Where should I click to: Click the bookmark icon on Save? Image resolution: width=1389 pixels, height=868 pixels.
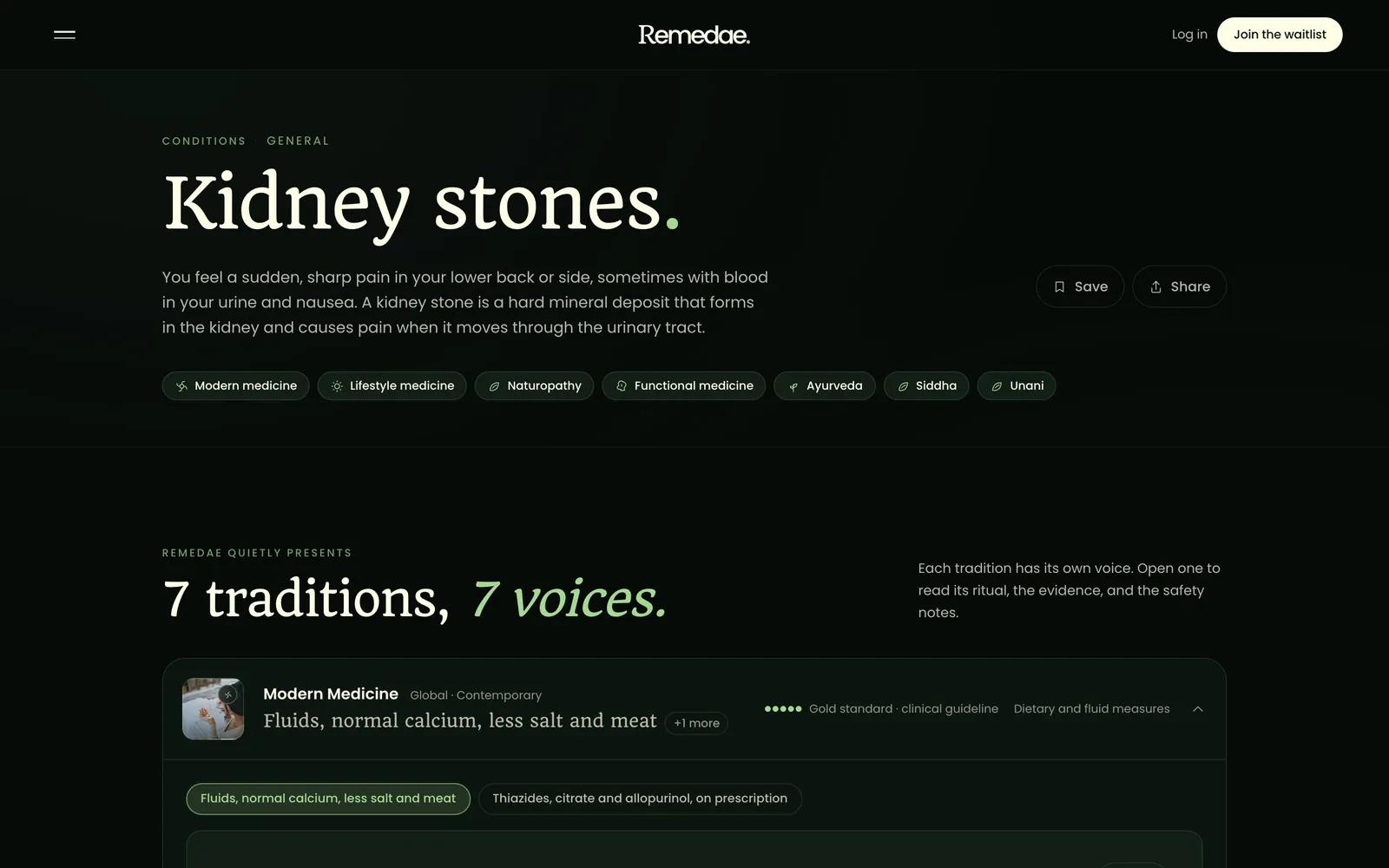click(x=1059, y=286)
